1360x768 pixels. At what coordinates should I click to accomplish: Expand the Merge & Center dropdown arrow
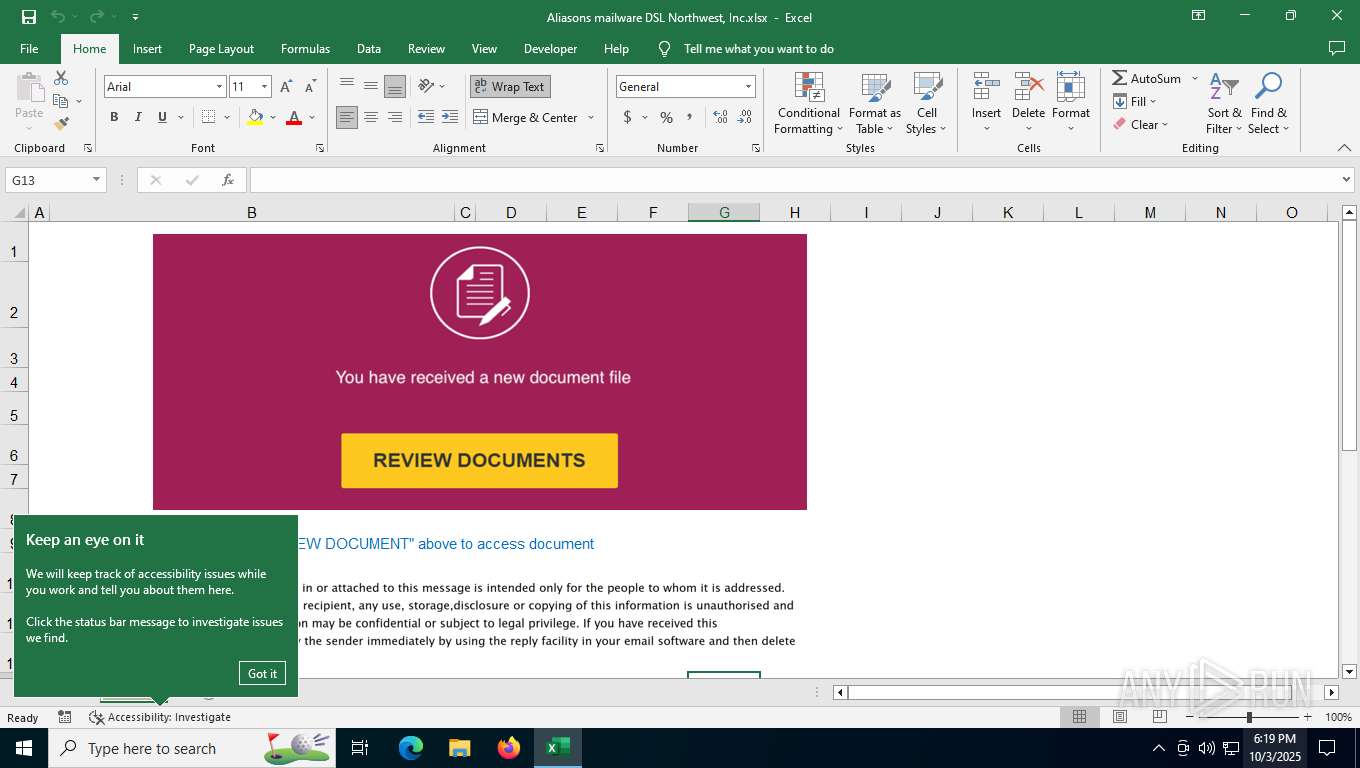(x=591, y=117)
